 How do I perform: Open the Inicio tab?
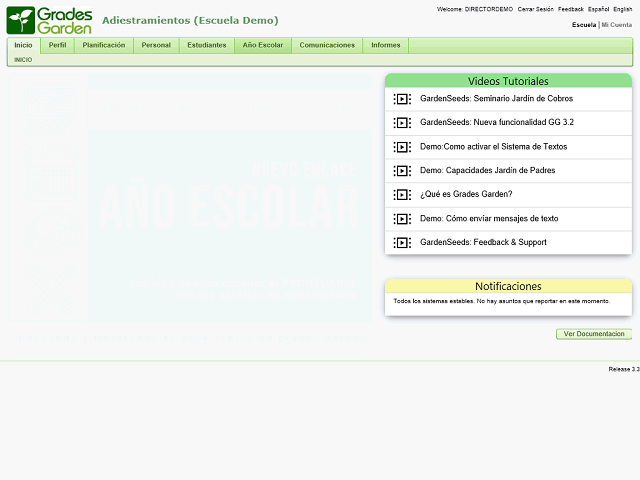click(23, 45)
